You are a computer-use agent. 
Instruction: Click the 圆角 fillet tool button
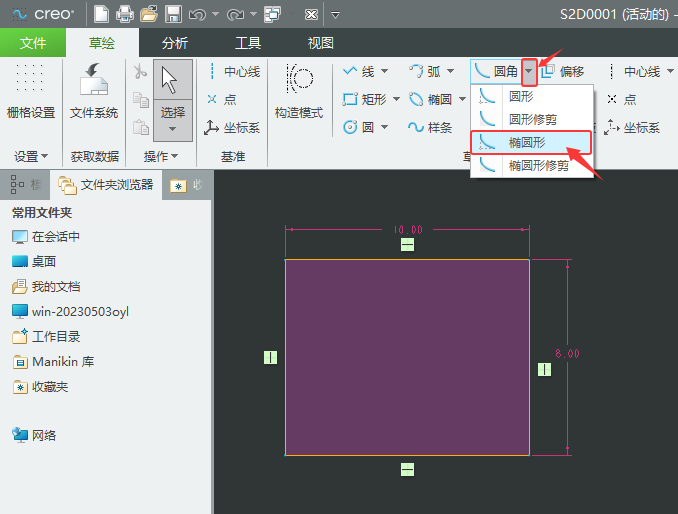[x=496, y=71]
